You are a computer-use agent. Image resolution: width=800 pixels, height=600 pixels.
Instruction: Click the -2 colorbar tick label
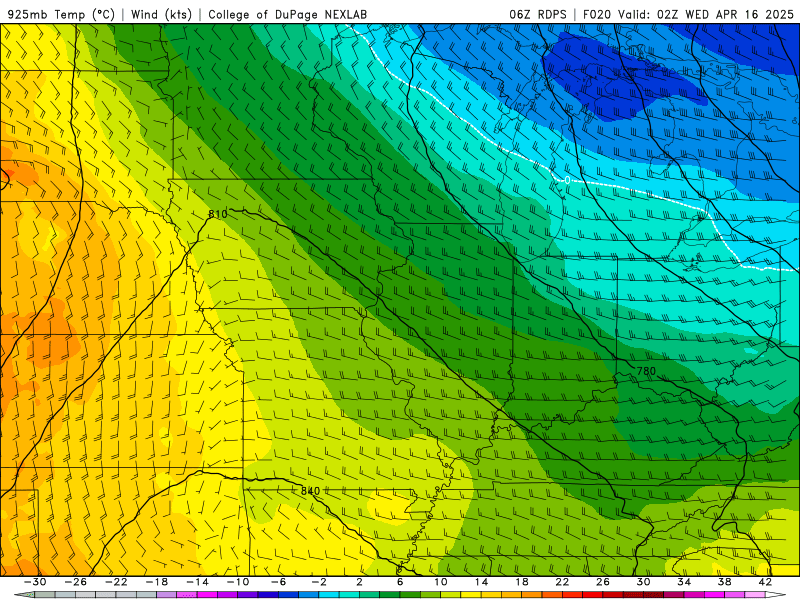click(x=319, y=582)
